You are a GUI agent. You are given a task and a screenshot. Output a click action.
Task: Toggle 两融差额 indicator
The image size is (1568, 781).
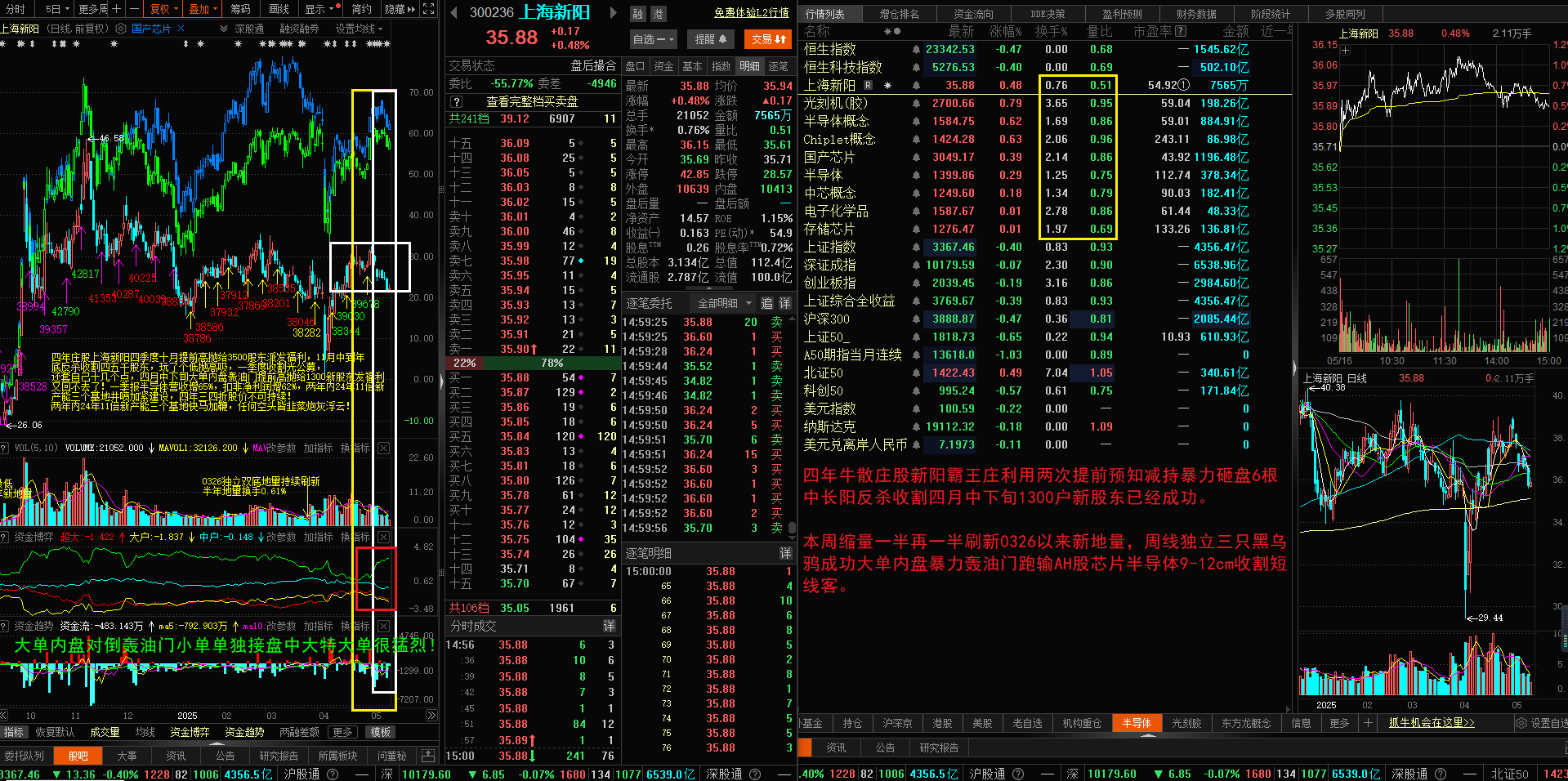pyautogui.click(x=299, y=732)
